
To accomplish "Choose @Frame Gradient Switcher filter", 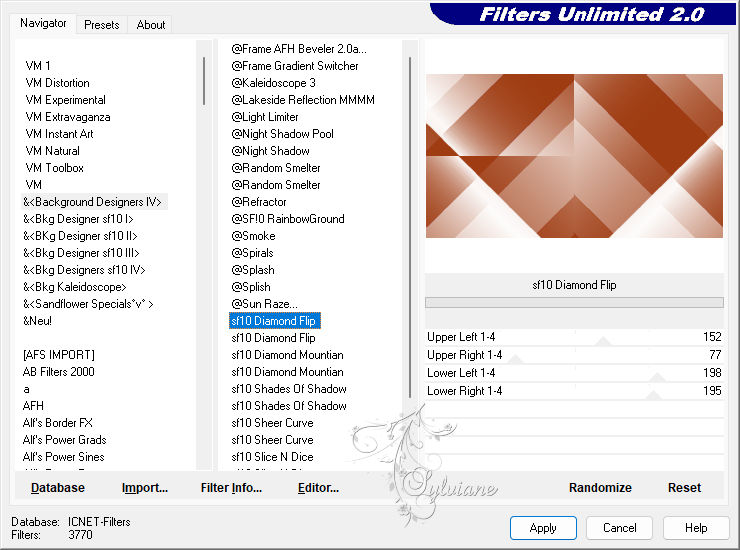I will 294,66.
